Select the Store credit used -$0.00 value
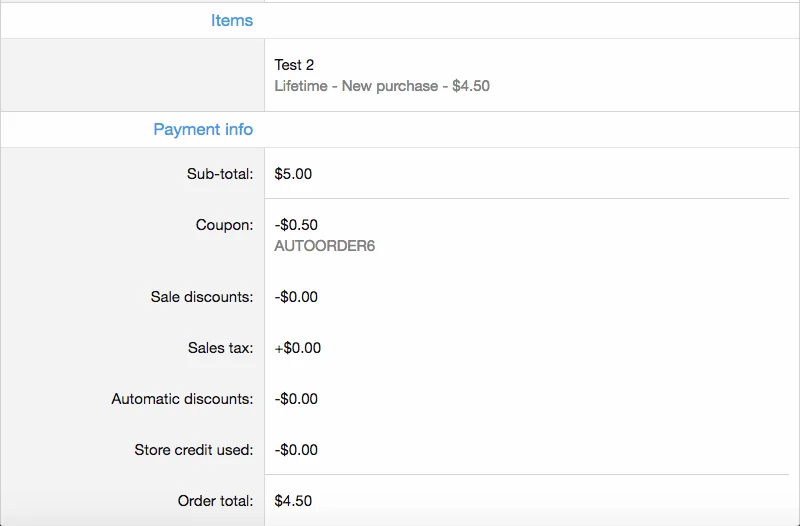This screenshot has height=526, width=800. click(296, 450)
